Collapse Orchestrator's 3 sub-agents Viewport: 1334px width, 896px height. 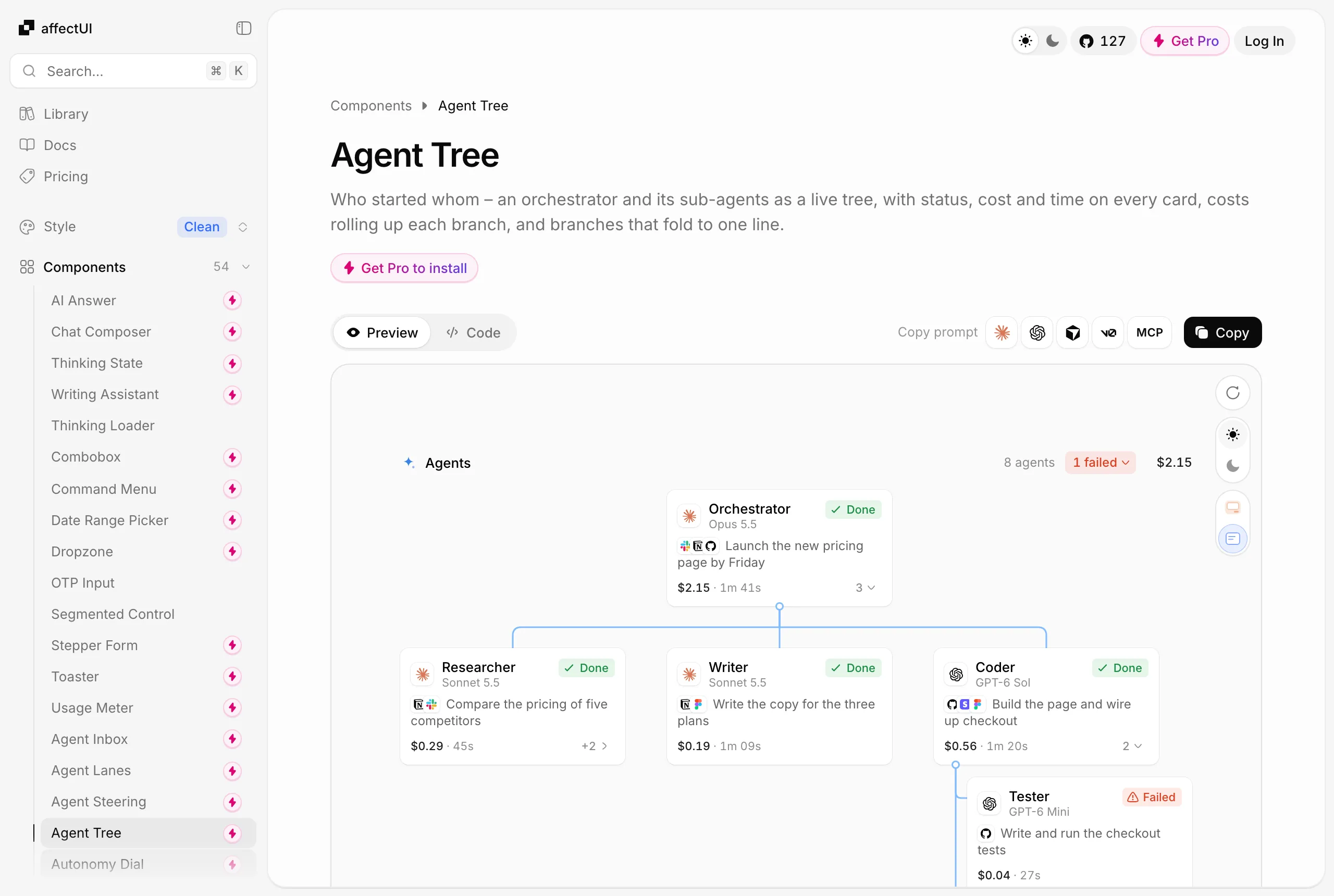866,588
